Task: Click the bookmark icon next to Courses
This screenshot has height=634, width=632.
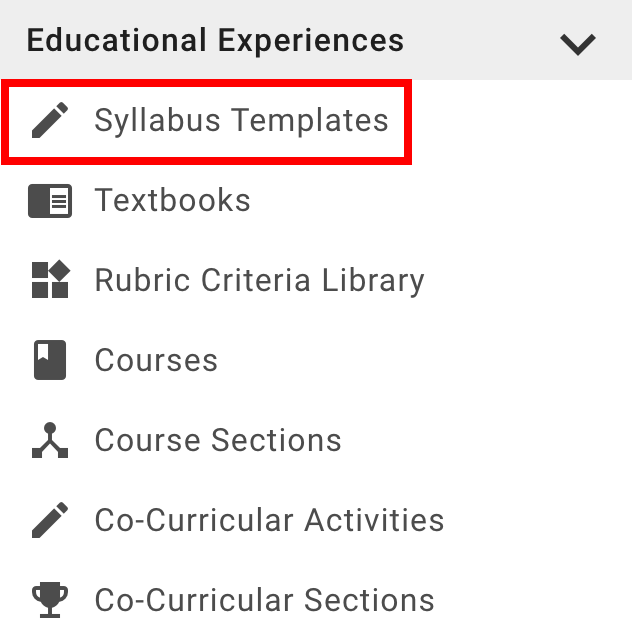Action: tap(50, 361)
